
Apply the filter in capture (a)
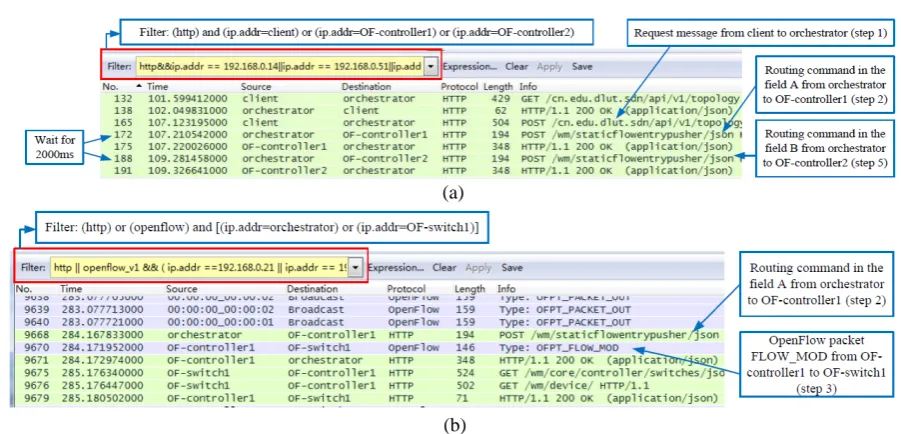point(549,67)
